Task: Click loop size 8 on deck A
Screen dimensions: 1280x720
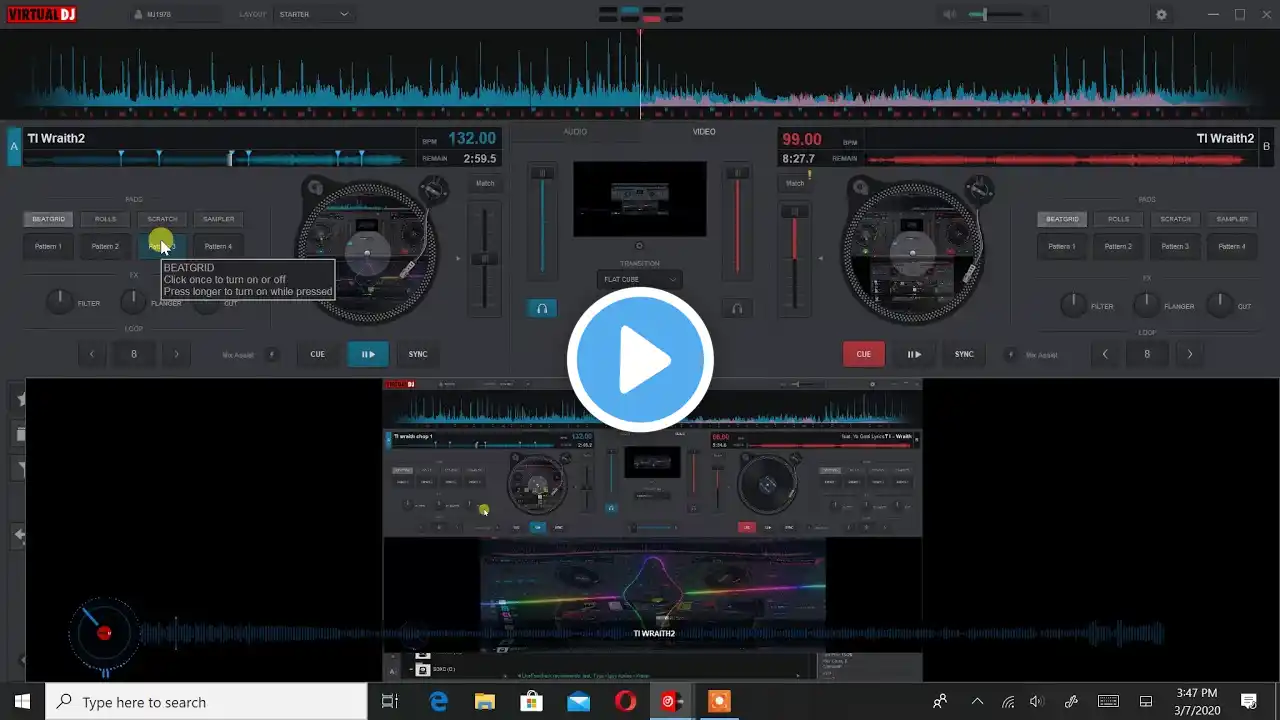Action: (x=134, y=354)
